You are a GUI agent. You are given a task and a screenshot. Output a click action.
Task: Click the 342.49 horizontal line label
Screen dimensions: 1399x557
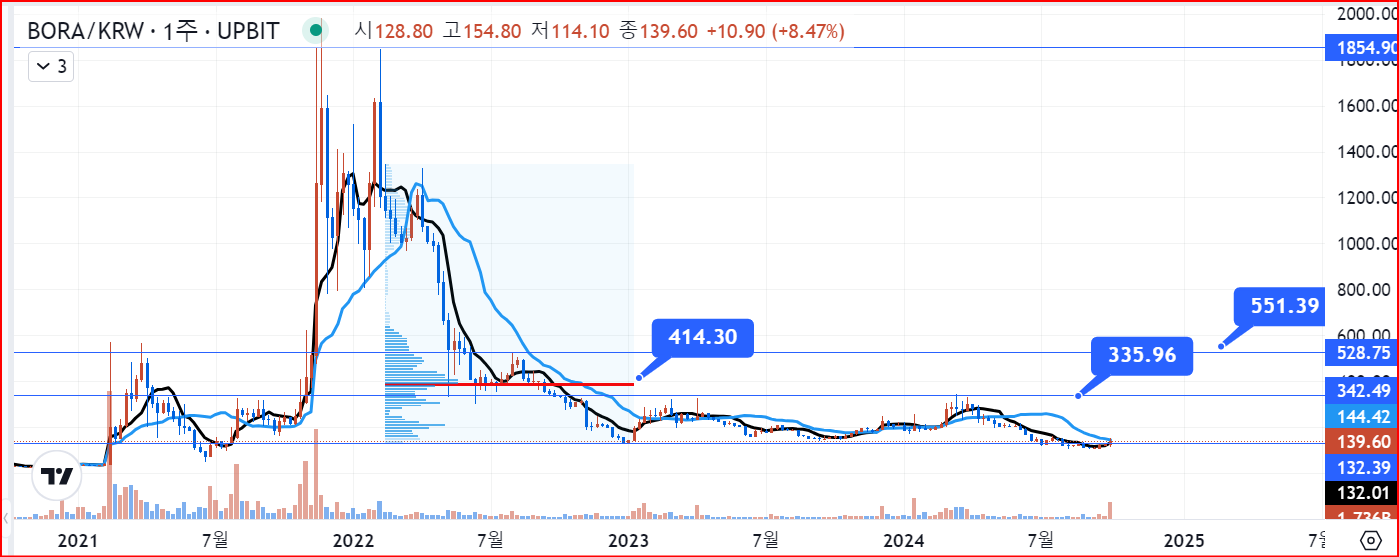pyautogui.click(x=1360, y=390)
